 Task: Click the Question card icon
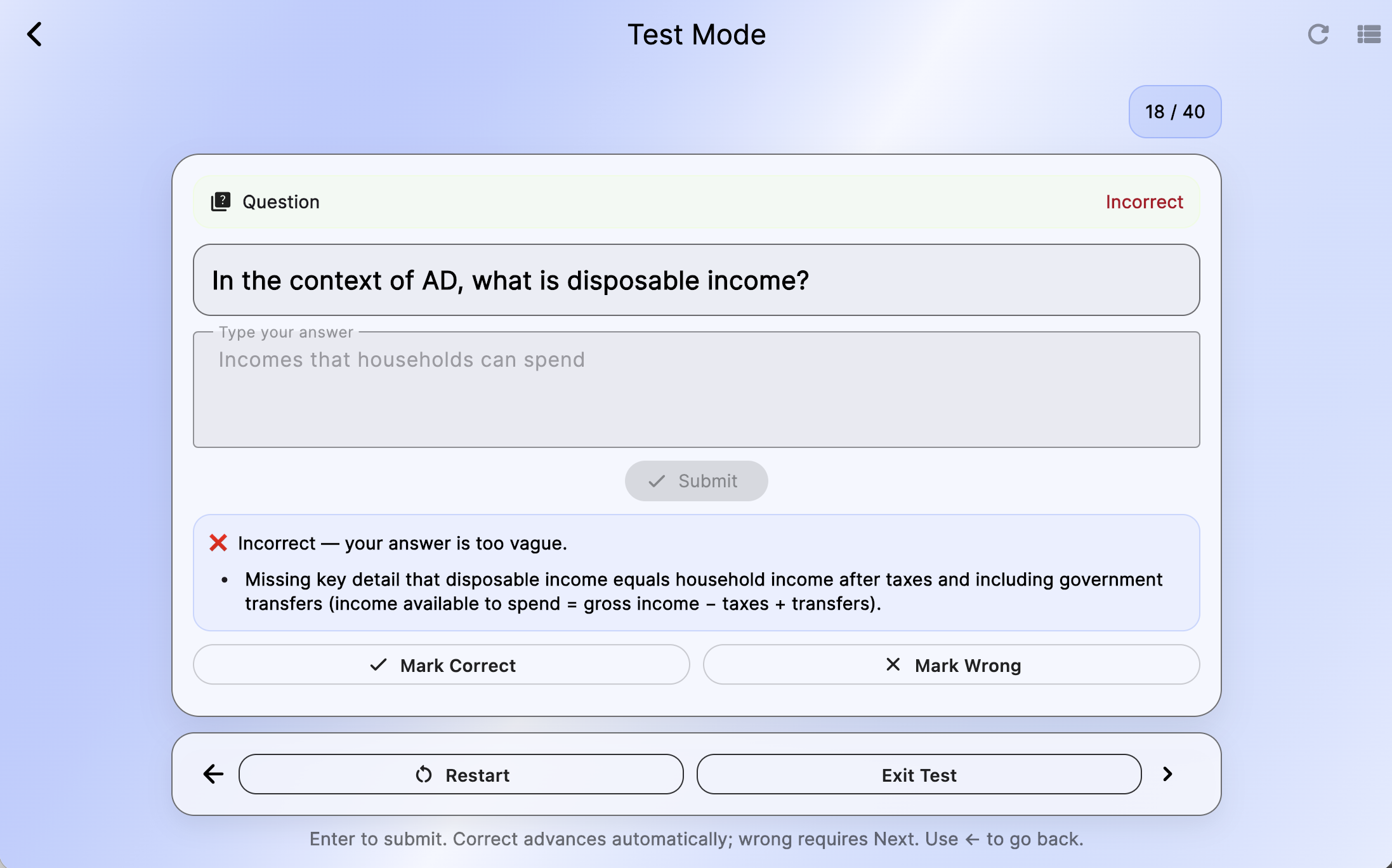coord(220,202)
